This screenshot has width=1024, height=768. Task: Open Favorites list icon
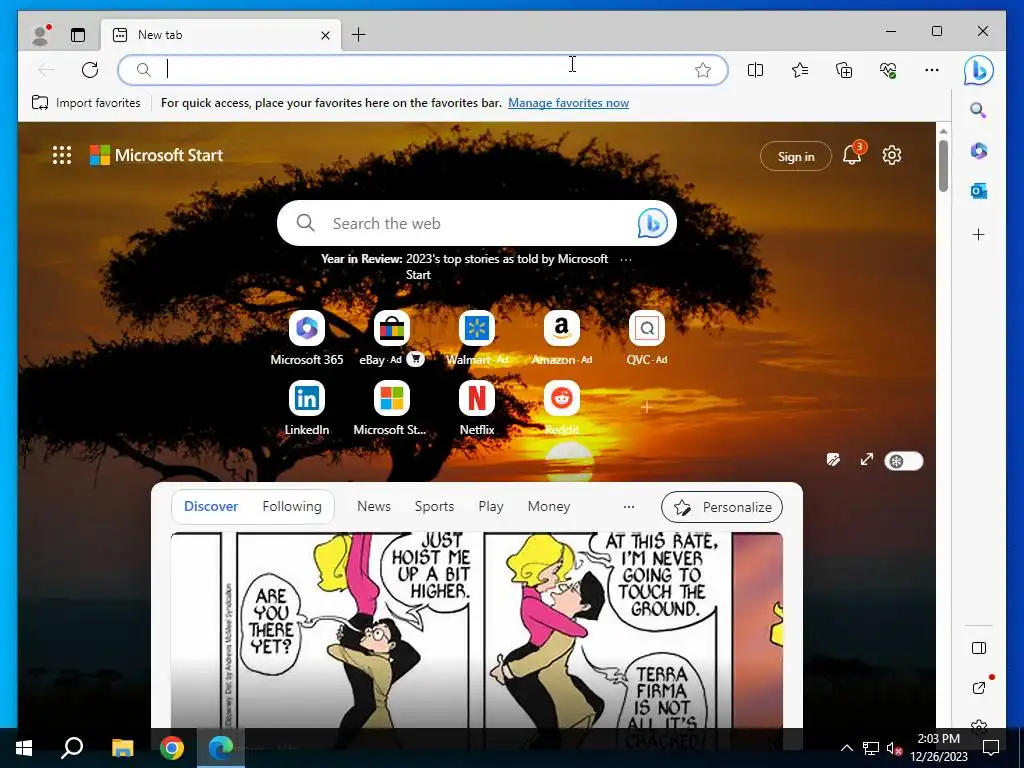click(x=800, y=70)
